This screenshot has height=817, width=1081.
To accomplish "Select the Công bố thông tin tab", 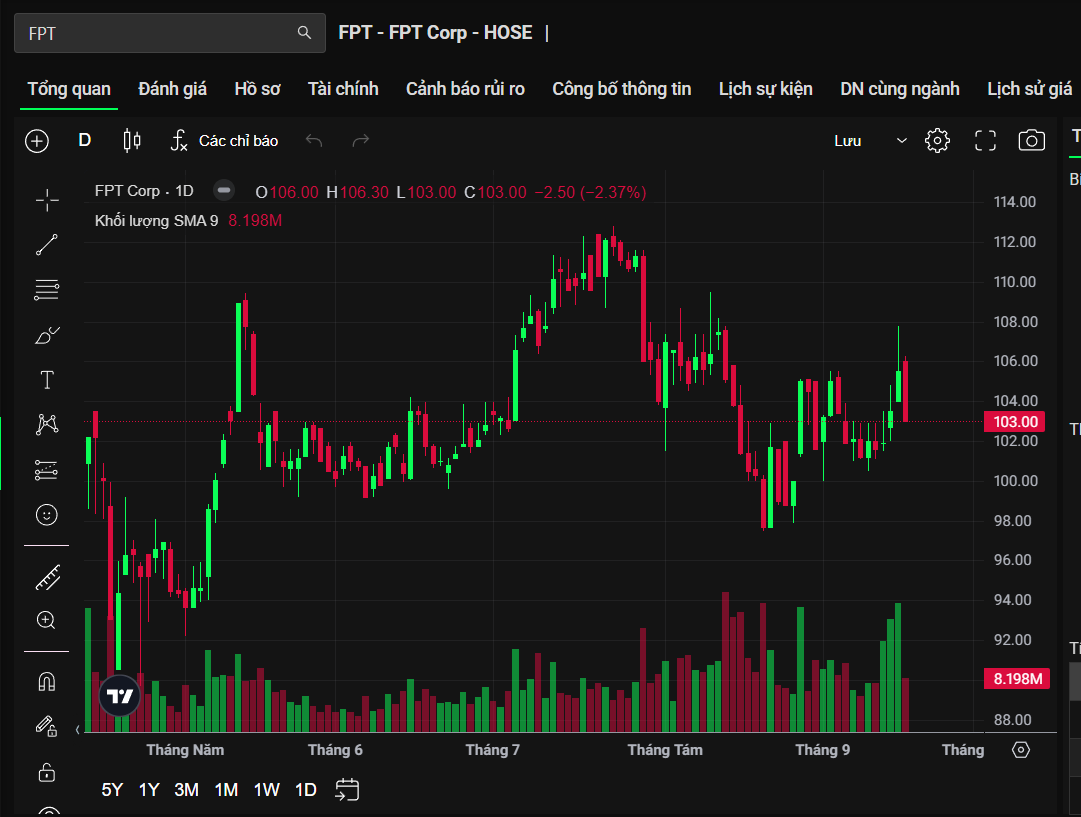I will pos(622,89).
